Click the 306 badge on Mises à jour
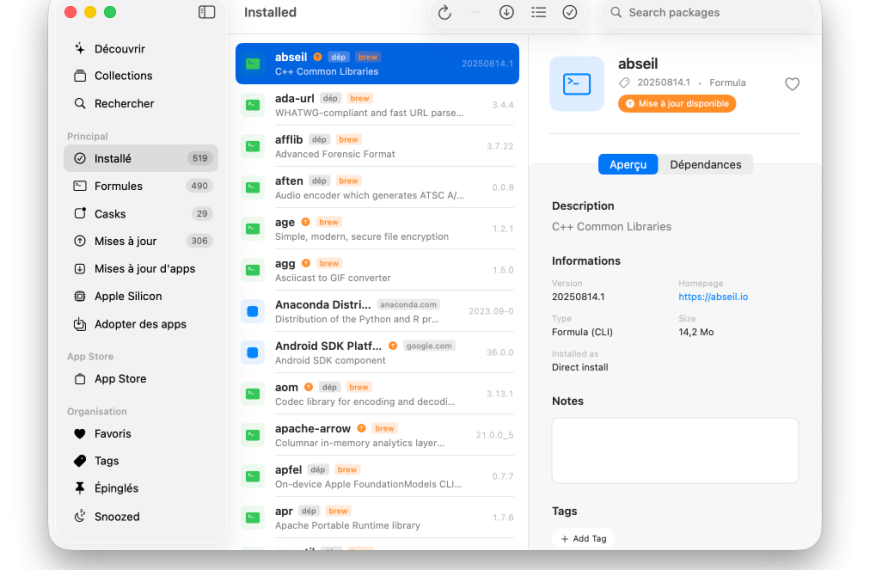 tap(199, 241)
